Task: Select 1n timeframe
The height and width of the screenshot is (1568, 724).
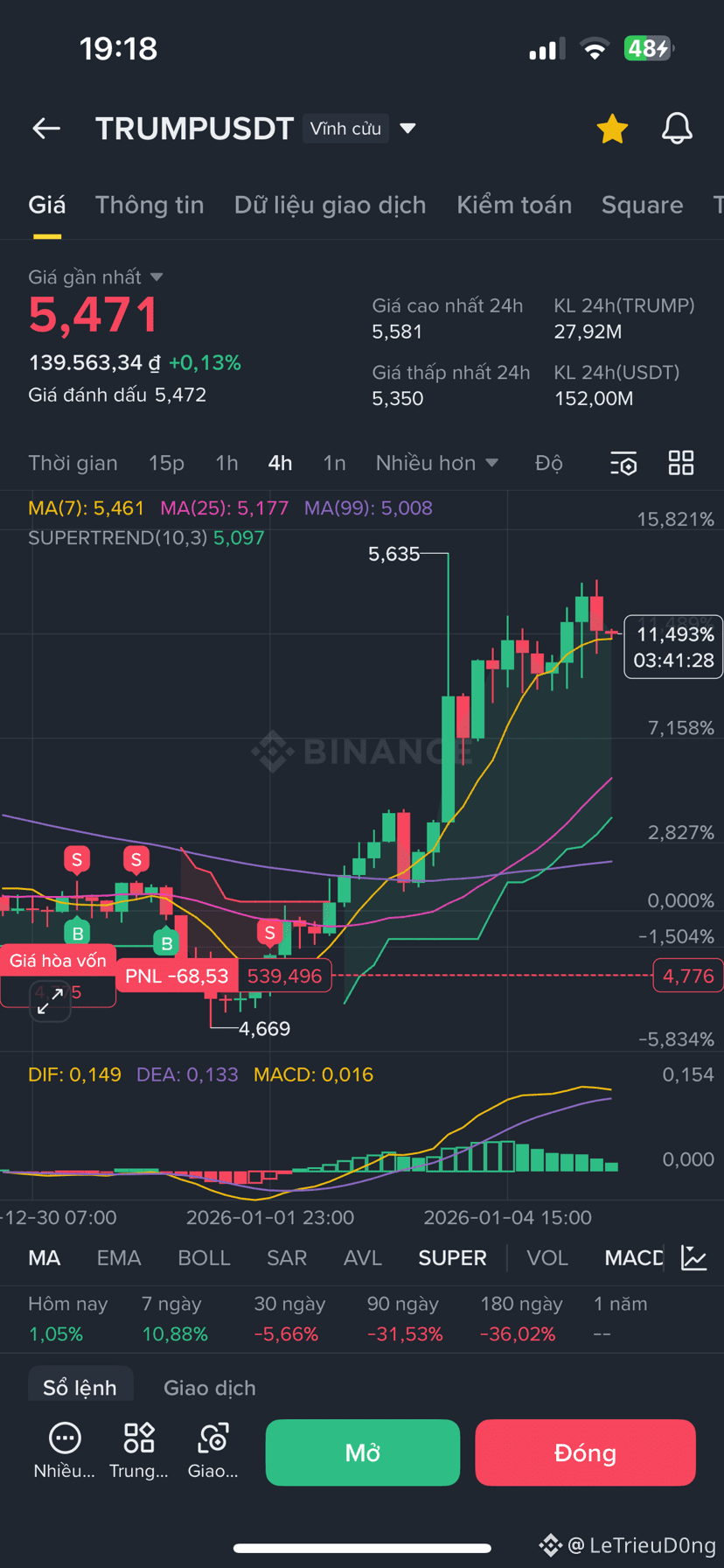Action: pos(334,463)
